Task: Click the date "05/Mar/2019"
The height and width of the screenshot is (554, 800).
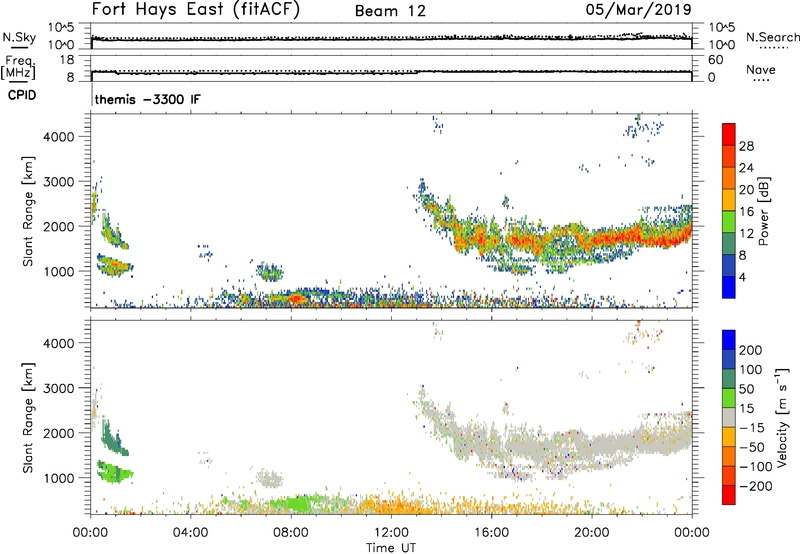Action: coord(638,10)
